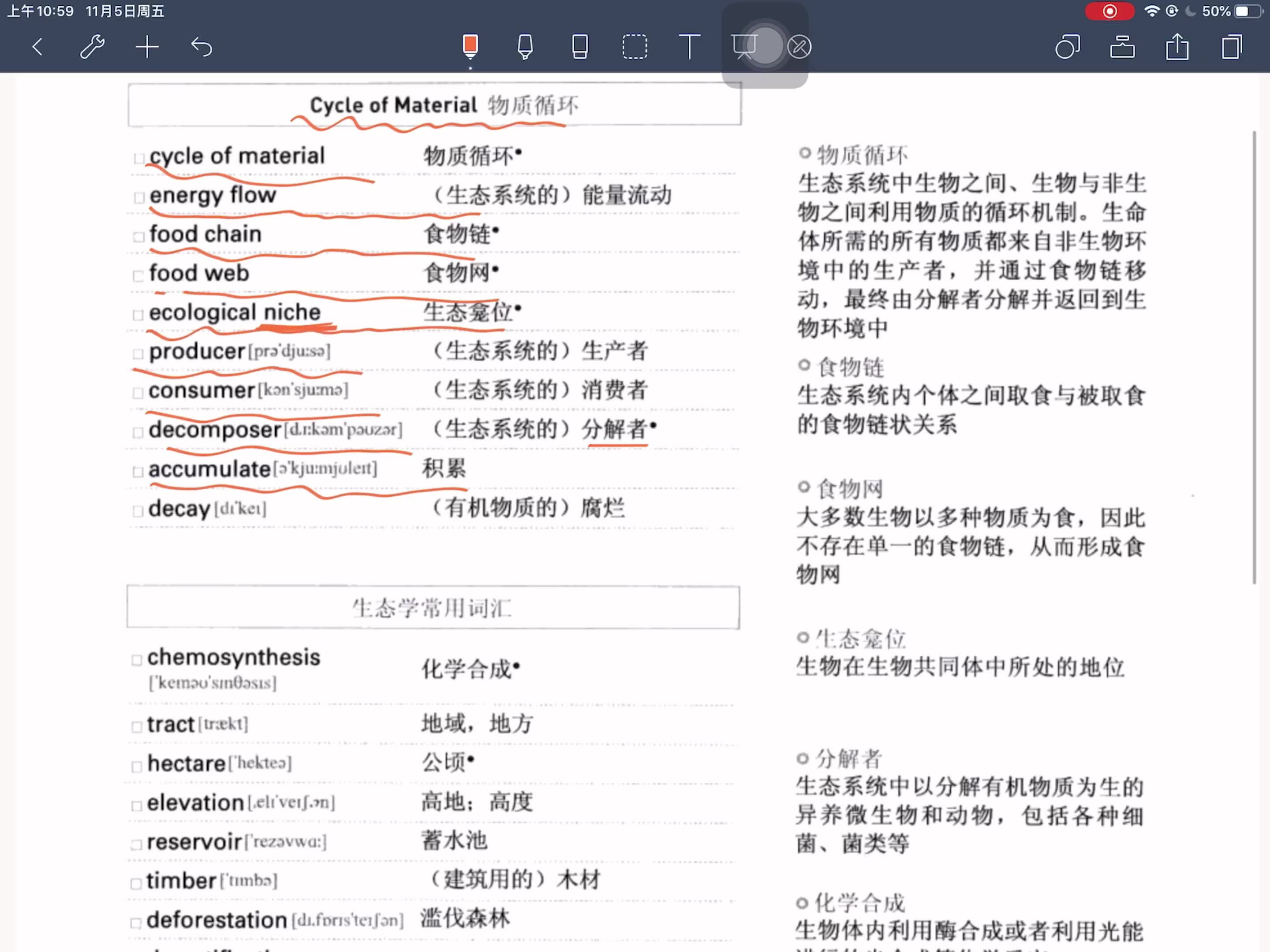Activate the presentation pointer tool
This screenshot has width=1270, height=952.
coord(745,47)
